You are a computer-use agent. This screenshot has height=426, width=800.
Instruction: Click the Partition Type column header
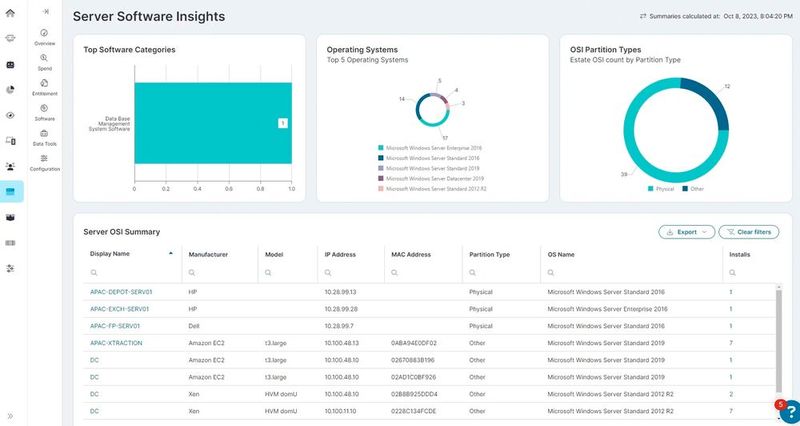click(x=489, y=255)
